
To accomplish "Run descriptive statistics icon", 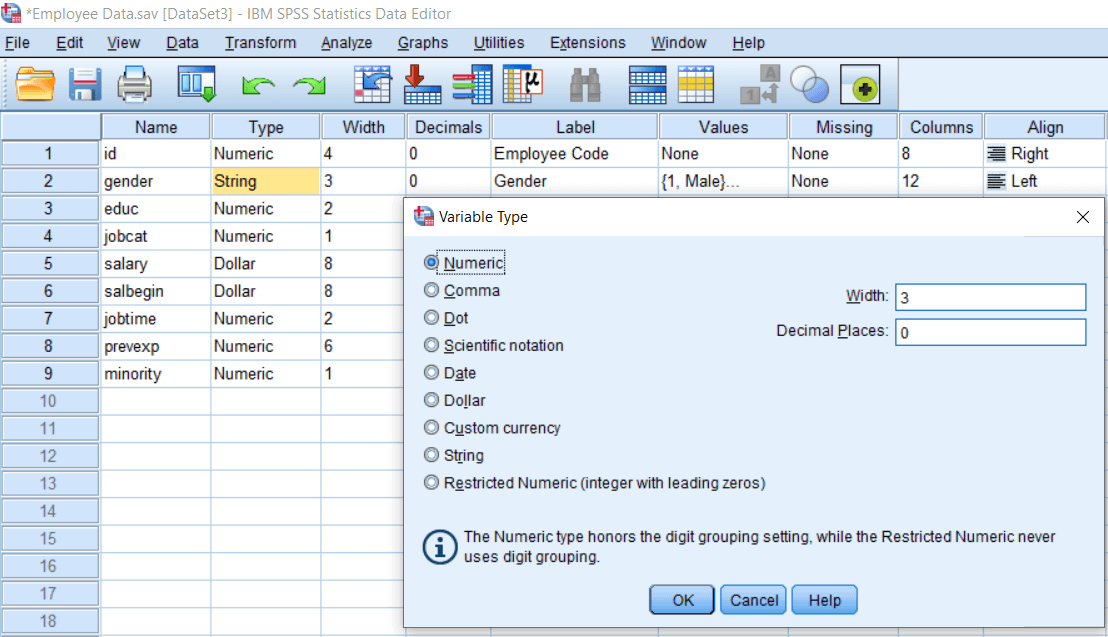I will point(522,84).
